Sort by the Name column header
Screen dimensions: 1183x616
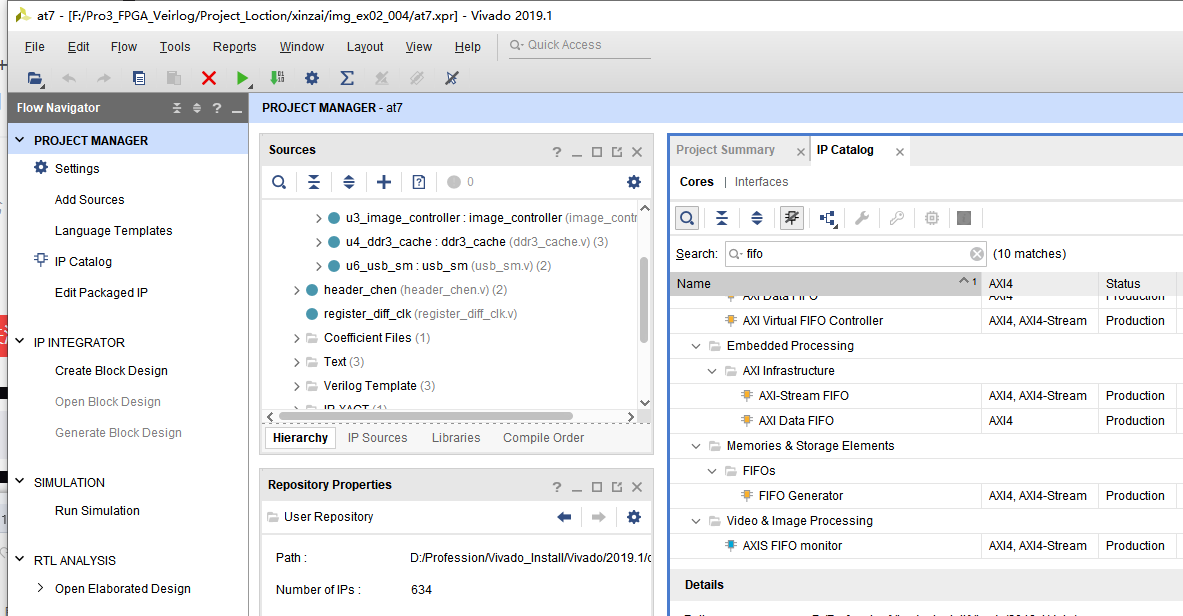[x=825, y=284]
